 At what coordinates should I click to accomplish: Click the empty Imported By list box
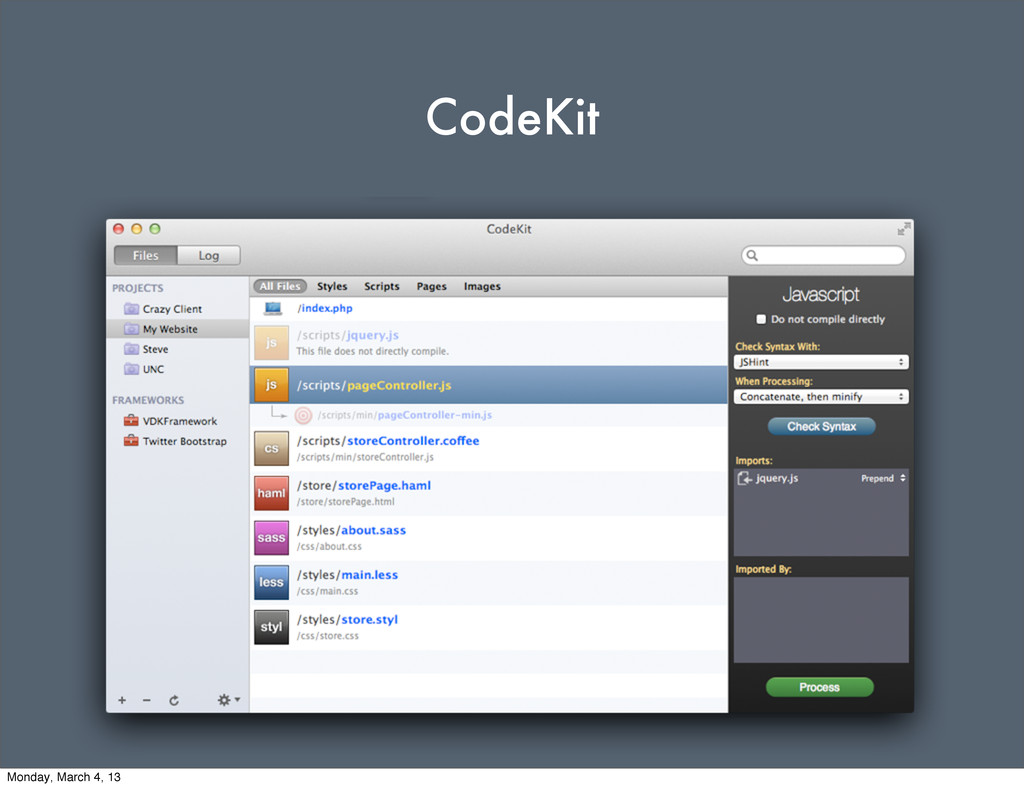[x=821, y=620]
